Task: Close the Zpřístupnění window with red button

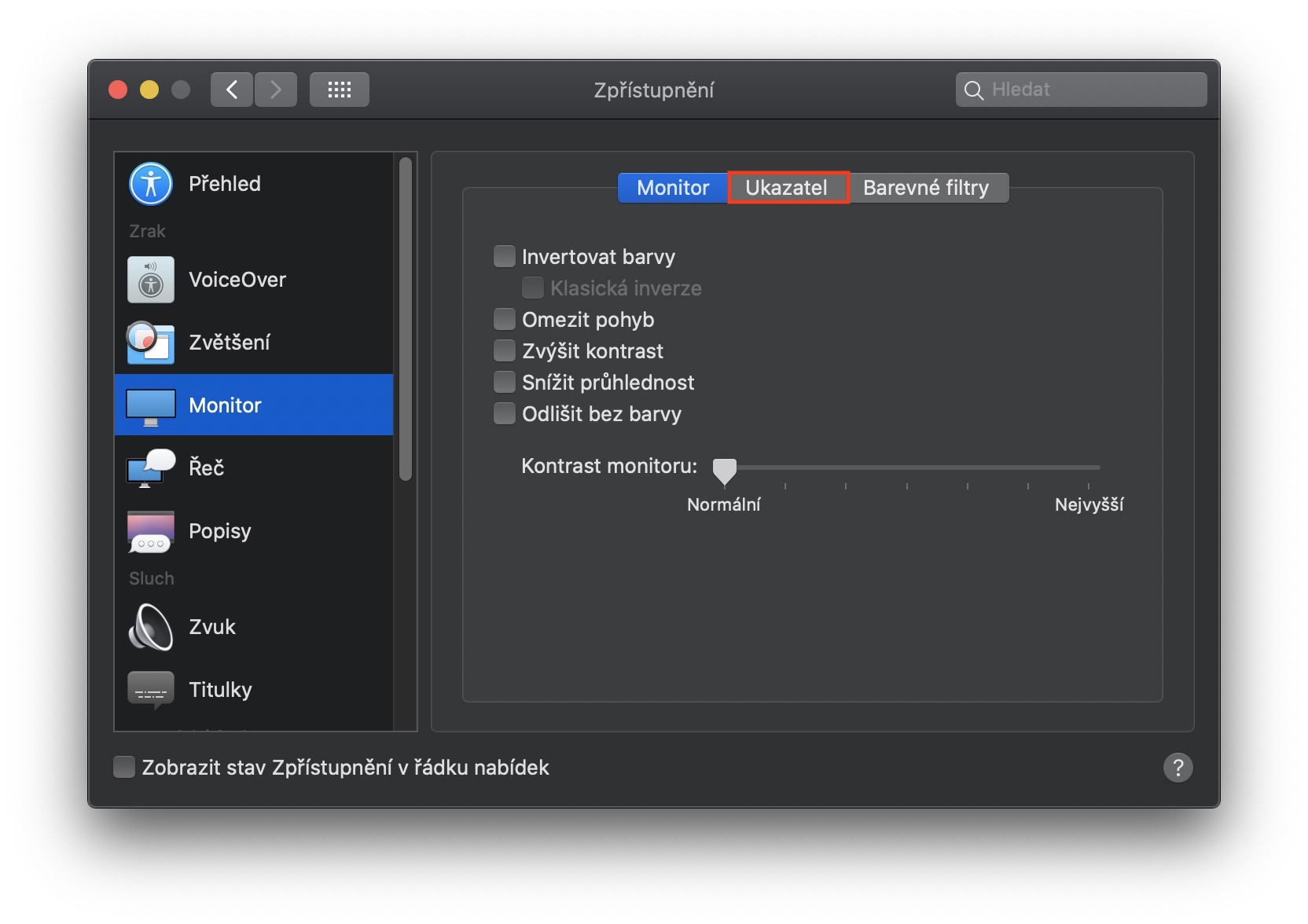Action: [118, 90]
